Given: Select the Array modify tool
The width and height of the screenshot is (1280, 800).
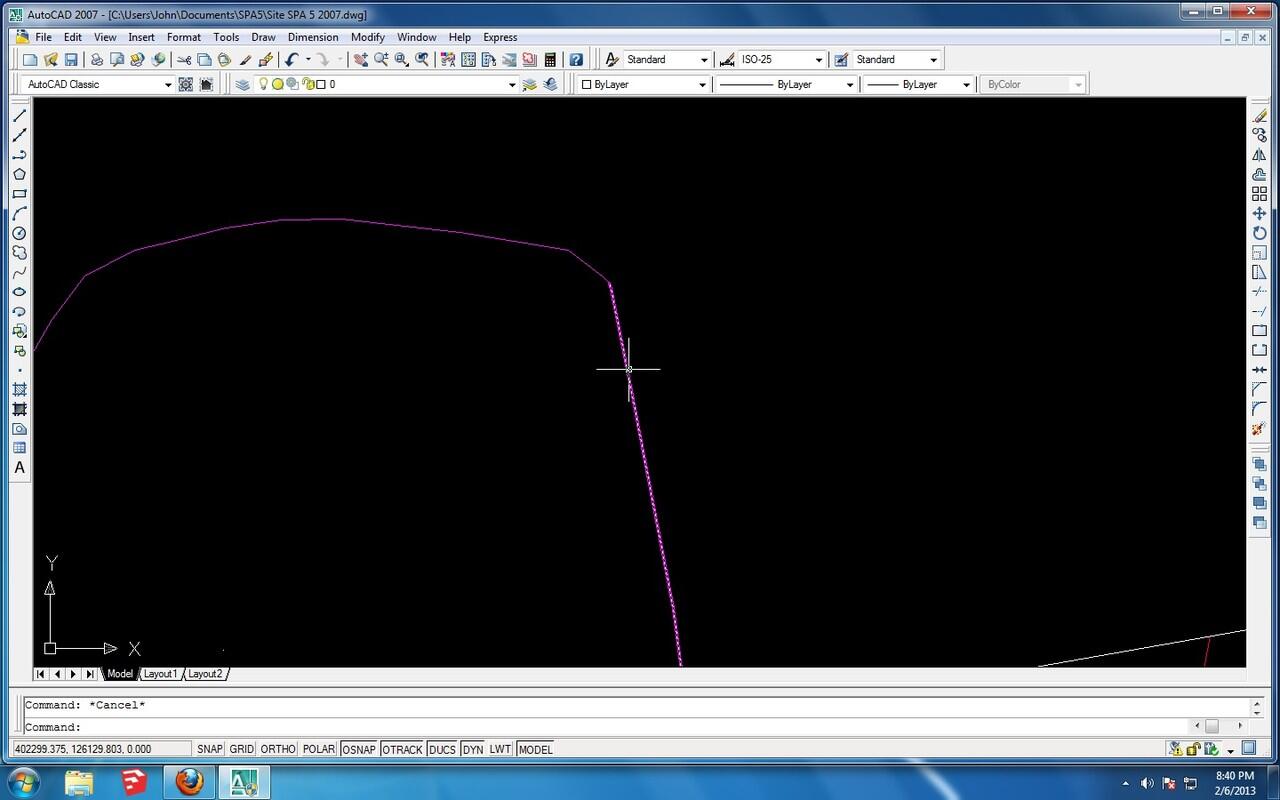Looking at the screenshot, I should [x=1260, y=194].
